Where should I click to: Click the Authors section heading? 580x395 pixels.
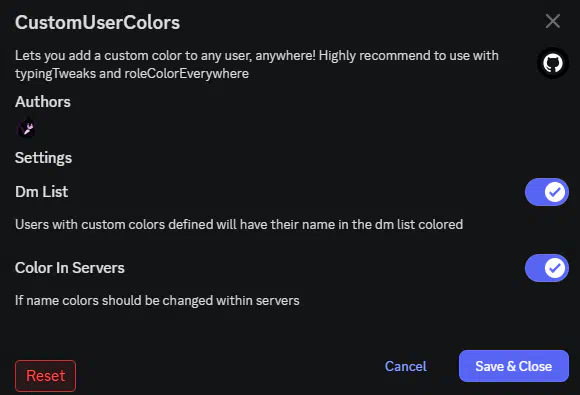43,102
